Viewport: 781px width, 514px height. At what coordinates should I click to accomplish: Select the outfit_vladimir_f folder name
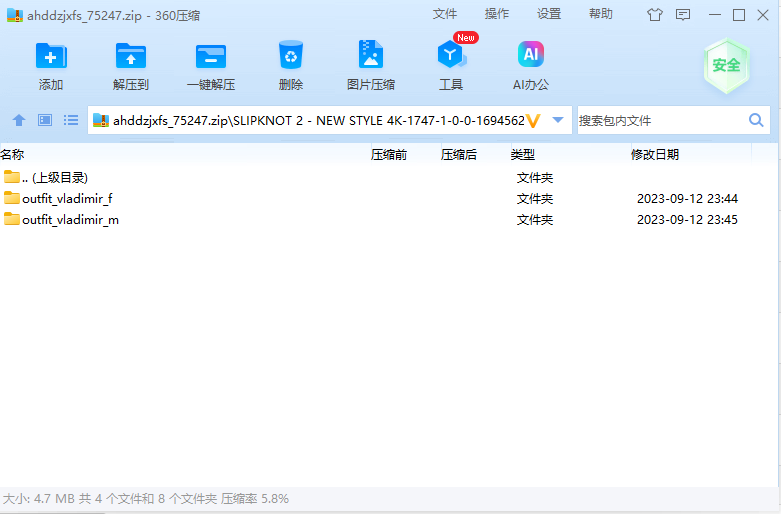pyautogui.click(x=67, y=199)
